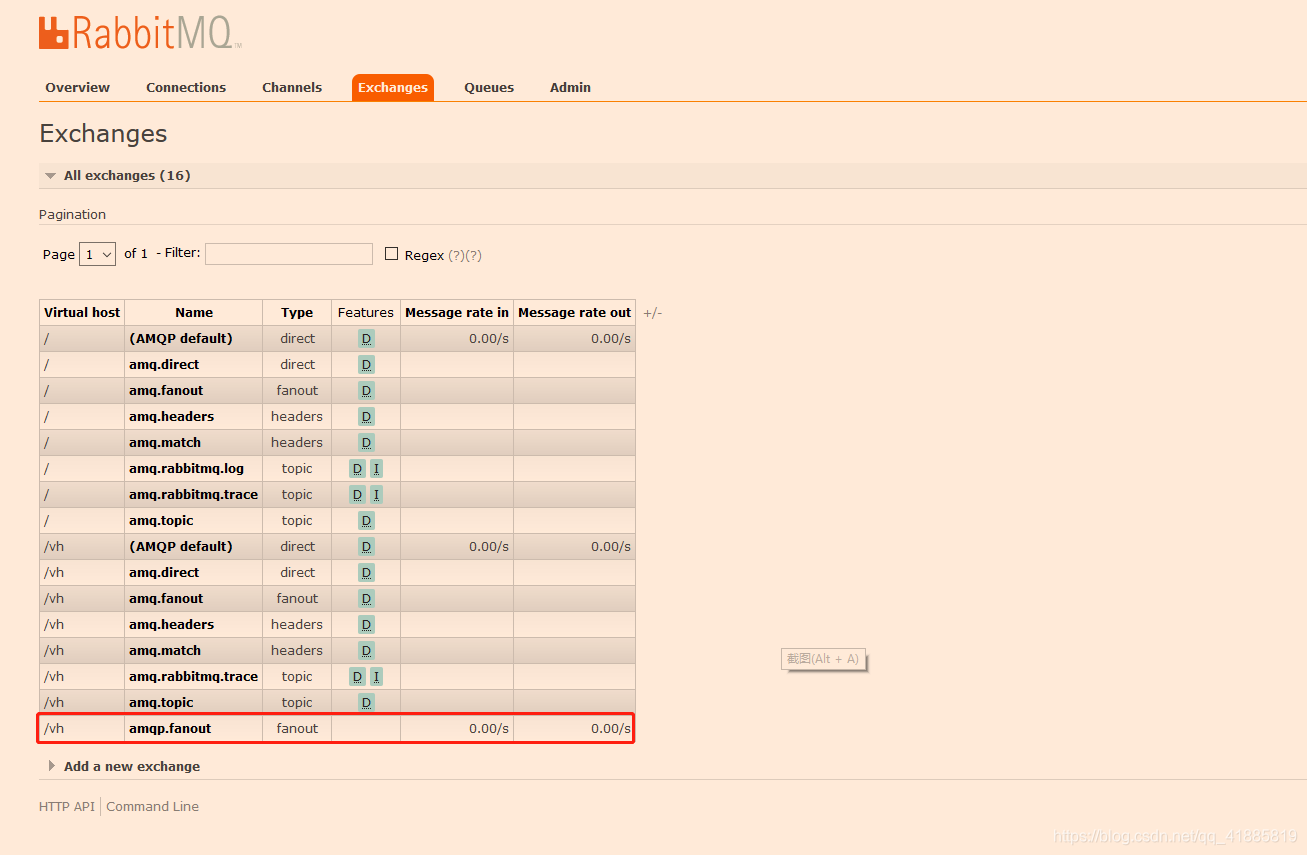Sort by Message rate in header
This screenshot has width=1307, height=855.
pos(457,313)
